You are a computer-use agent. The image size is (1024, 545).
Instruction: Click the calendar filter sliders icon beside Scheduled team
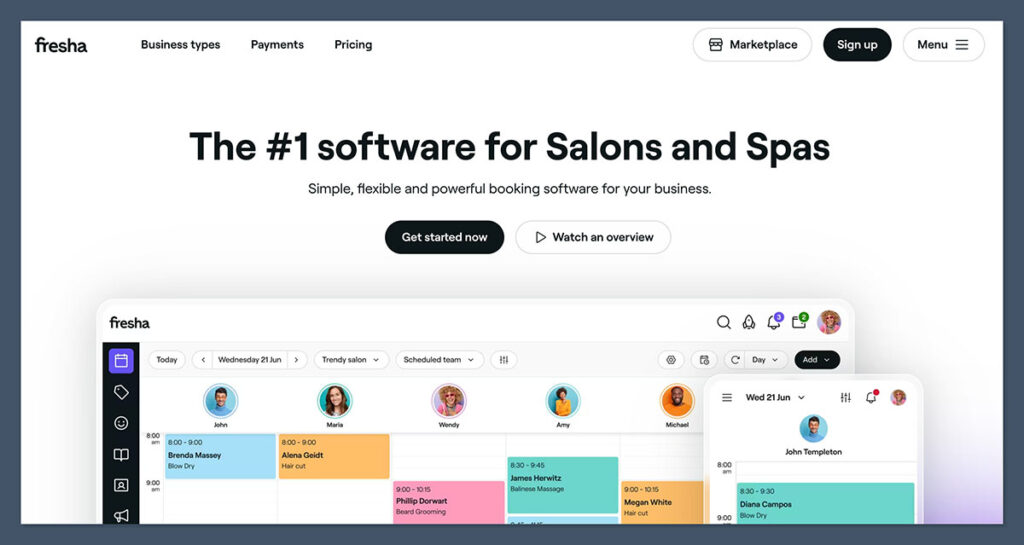click(504, 360)
